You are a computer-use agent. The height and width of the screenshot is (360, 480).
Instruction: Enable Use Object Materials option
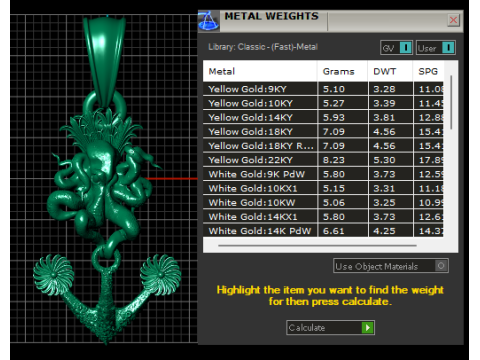pos(391,266)
